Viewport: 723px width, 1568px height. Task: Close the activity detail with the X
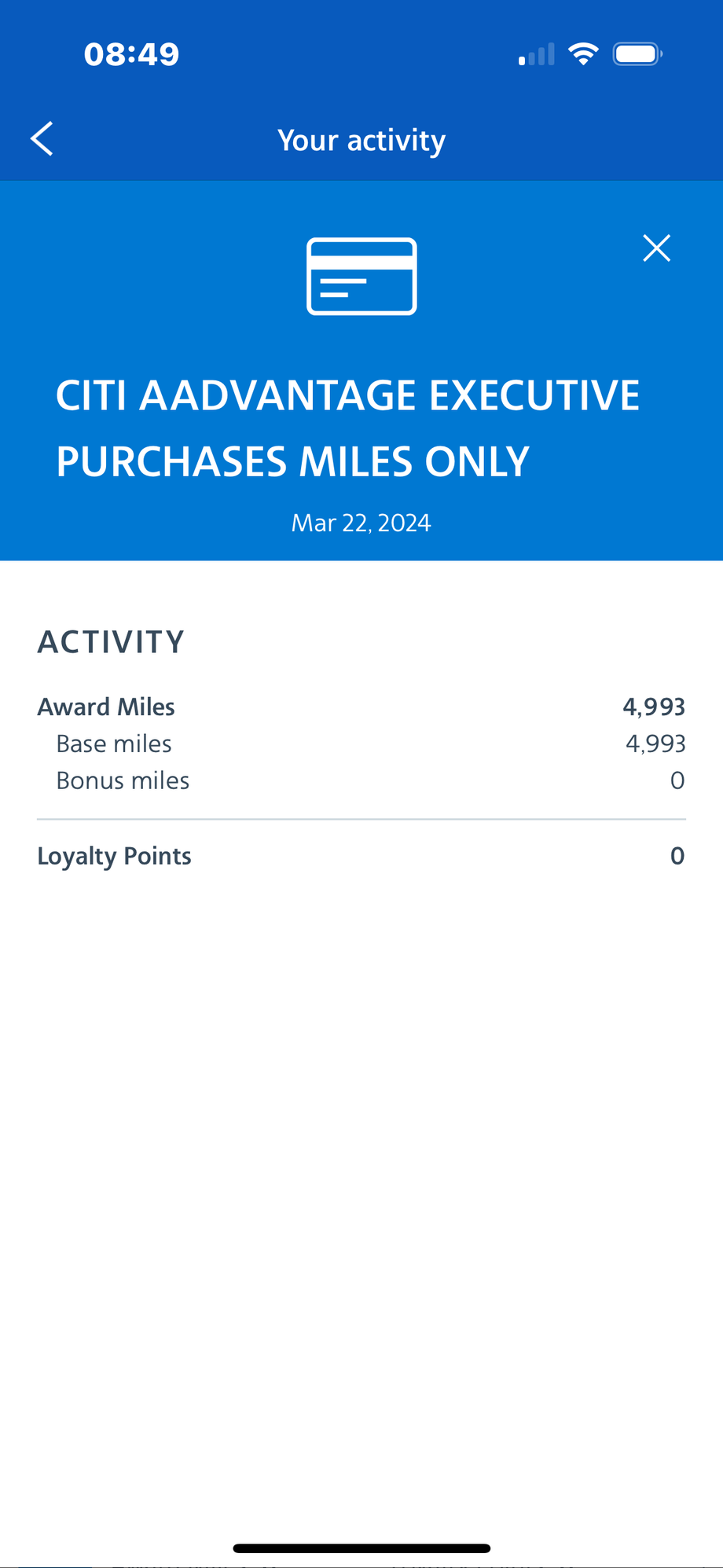click(x=656, y=248)
